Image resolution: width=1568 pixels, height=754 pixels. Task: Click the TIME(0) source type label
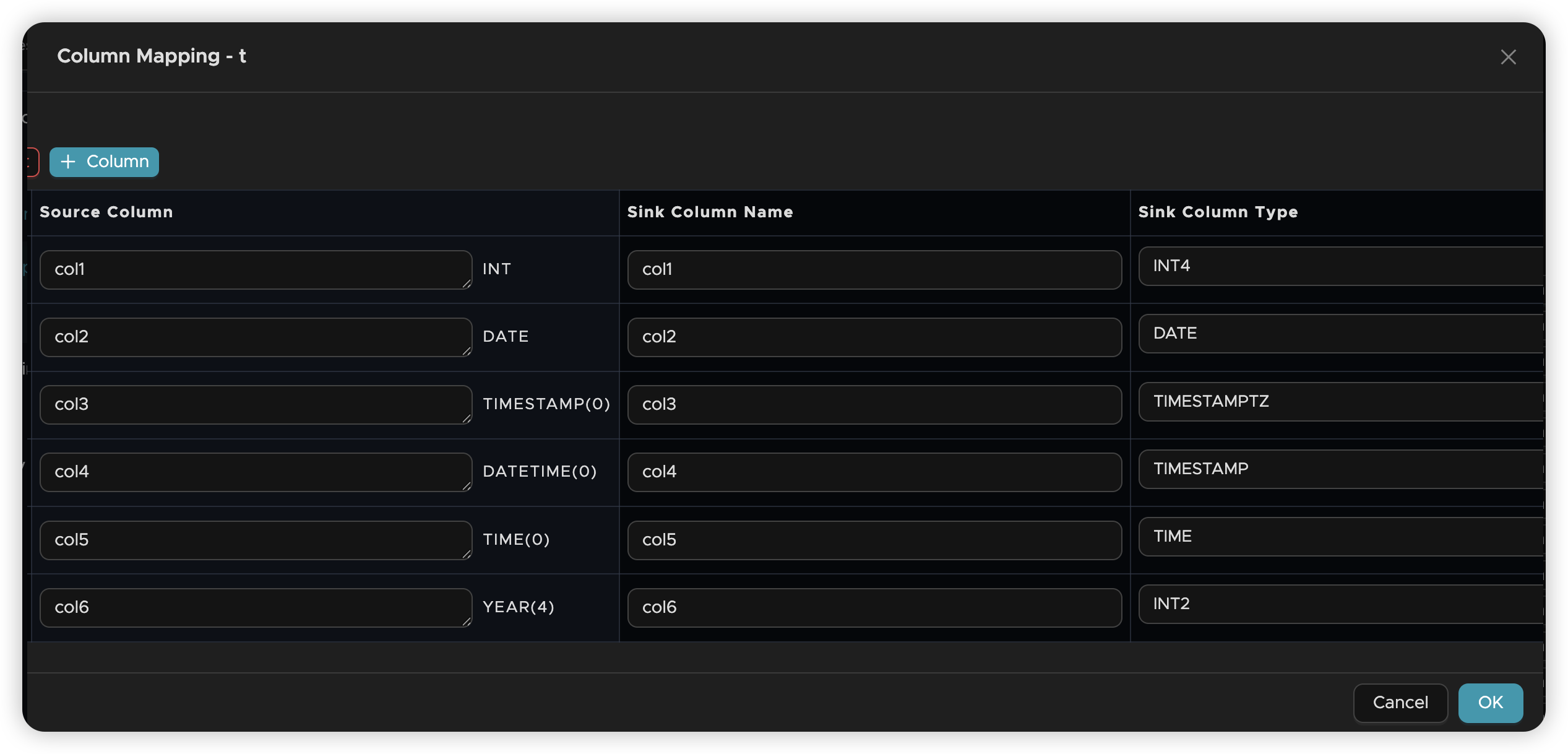(516, 540)
